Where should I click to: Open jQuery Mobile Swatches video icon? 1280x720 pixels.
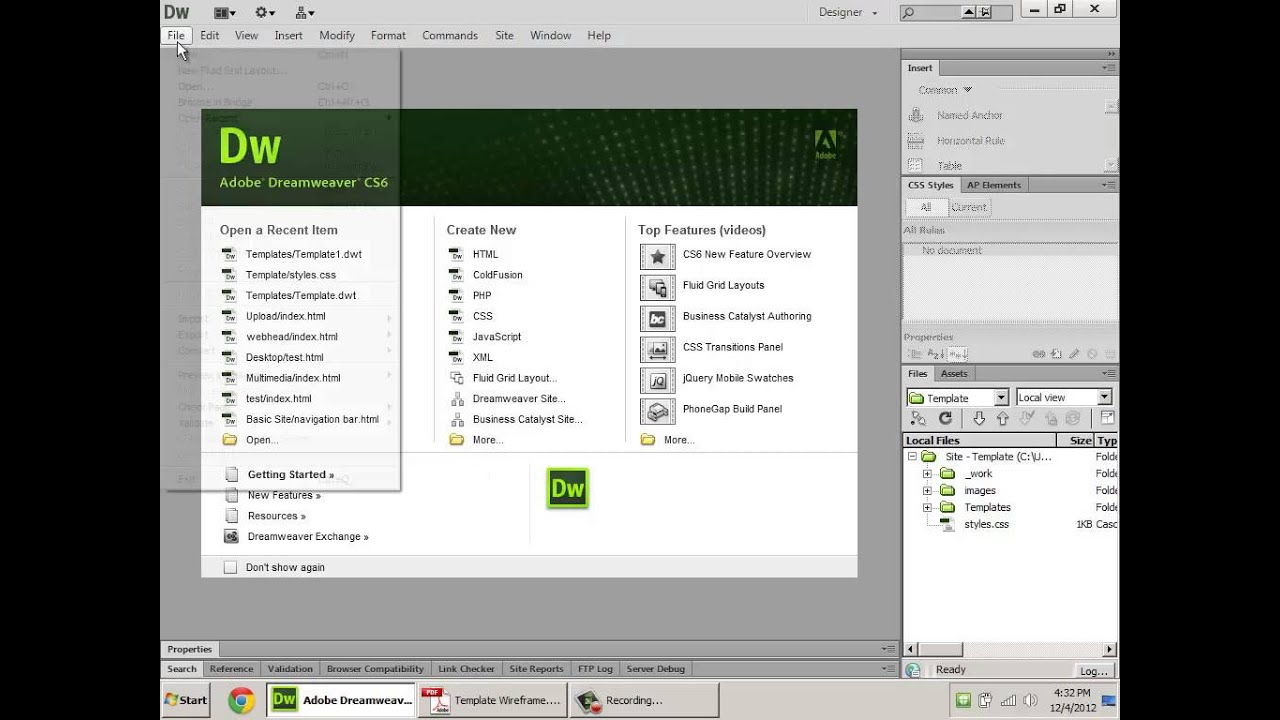[657, 379]
